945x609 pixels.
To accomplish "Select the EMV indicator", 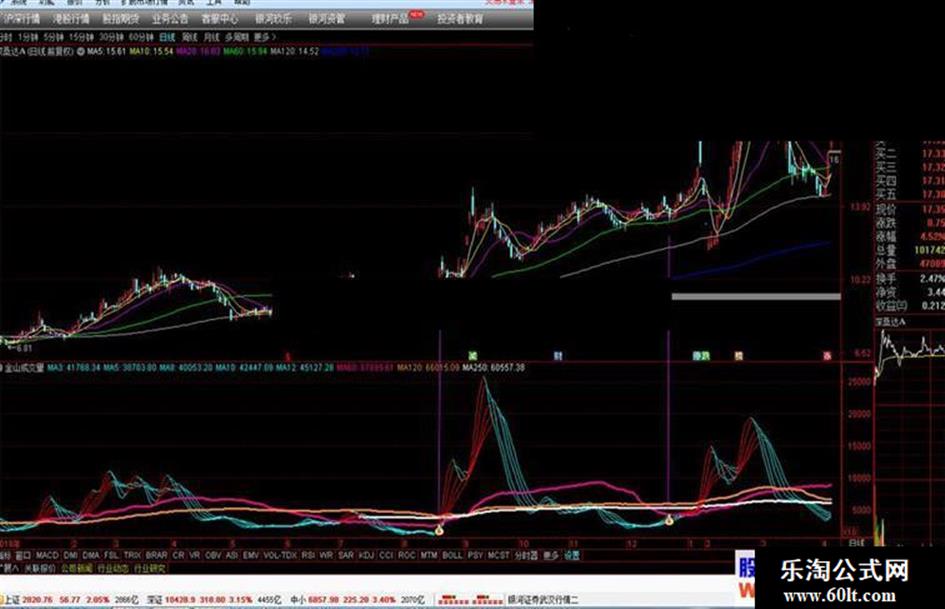I will 251,555.
